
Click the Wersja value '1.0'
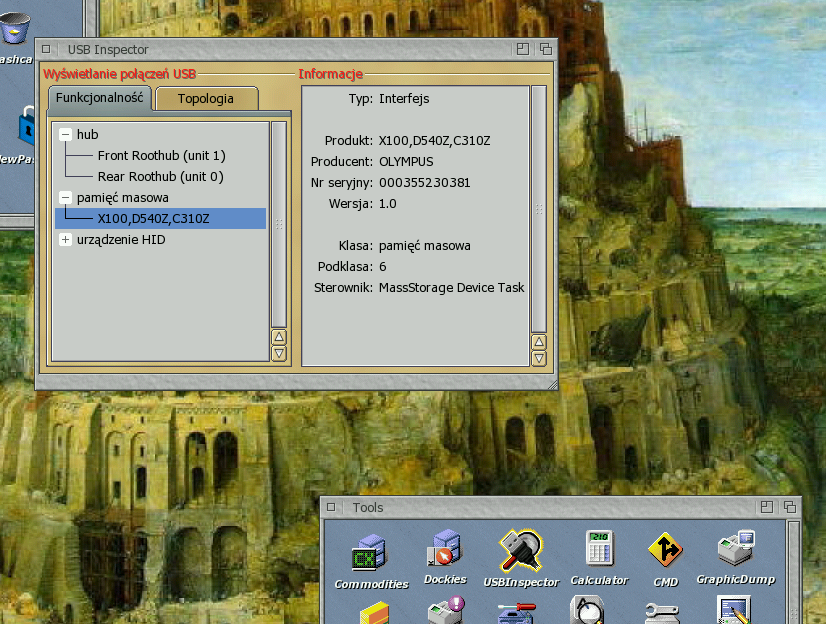pos(388,204)
